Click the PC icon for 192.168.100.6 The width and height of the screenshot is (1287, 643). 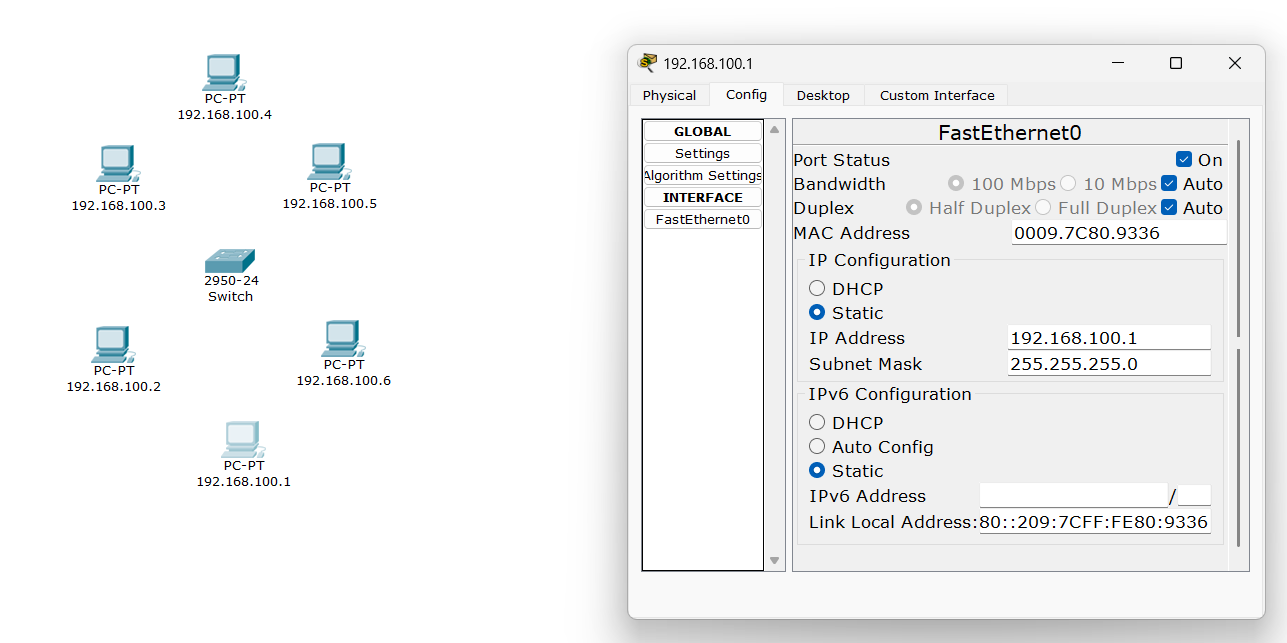[x=342, y=340]
